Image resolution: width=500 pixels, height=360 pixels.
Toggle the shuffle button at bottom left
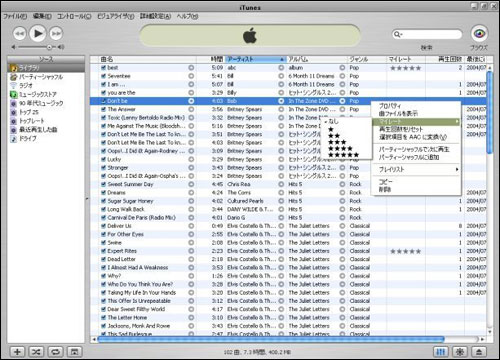(x=36, y=352)
